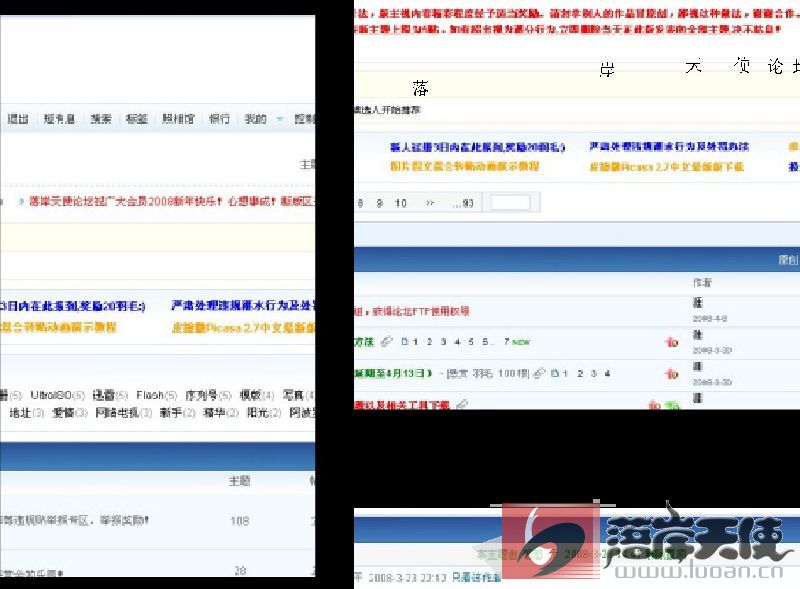Open the orange 图片 动画演示教程 link in right pane
800x589 pixels.
point(465,166)
